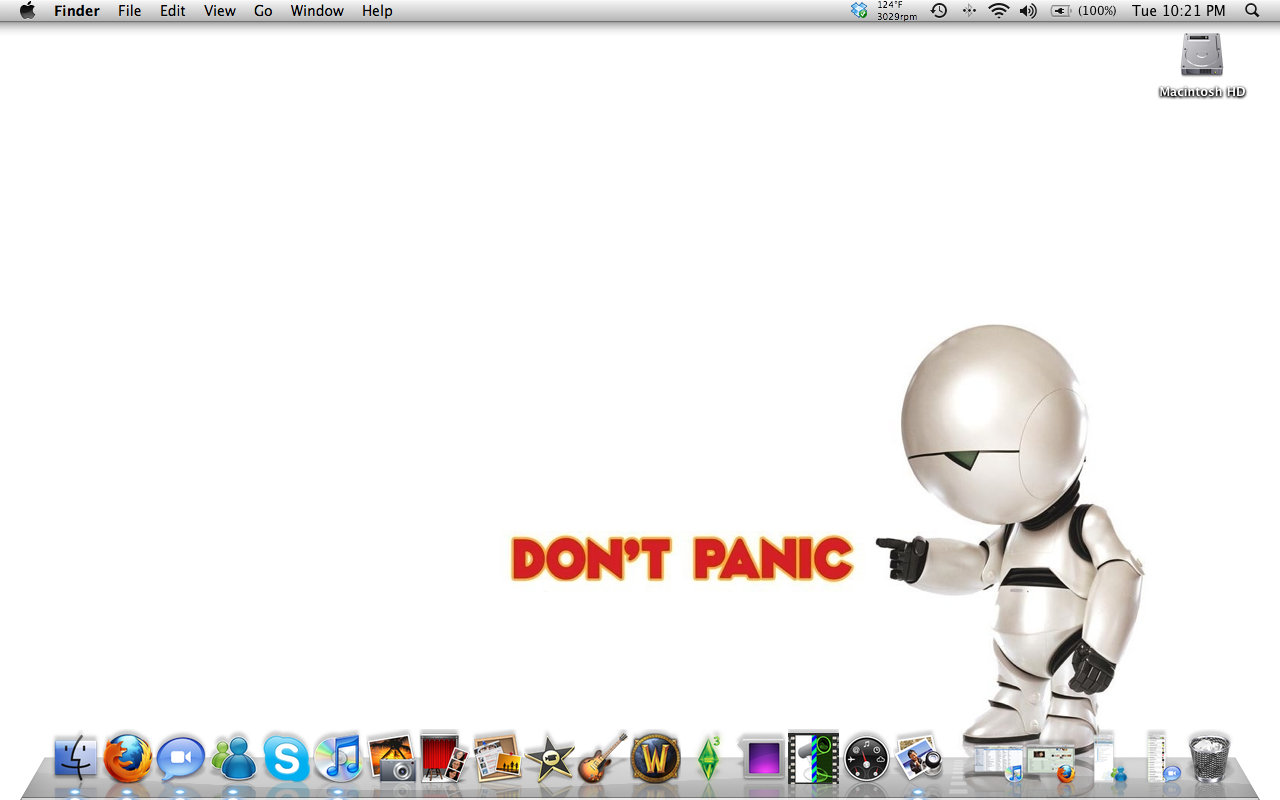
Task: Open the purple screen app in Dock
Action: click(763, 758)
